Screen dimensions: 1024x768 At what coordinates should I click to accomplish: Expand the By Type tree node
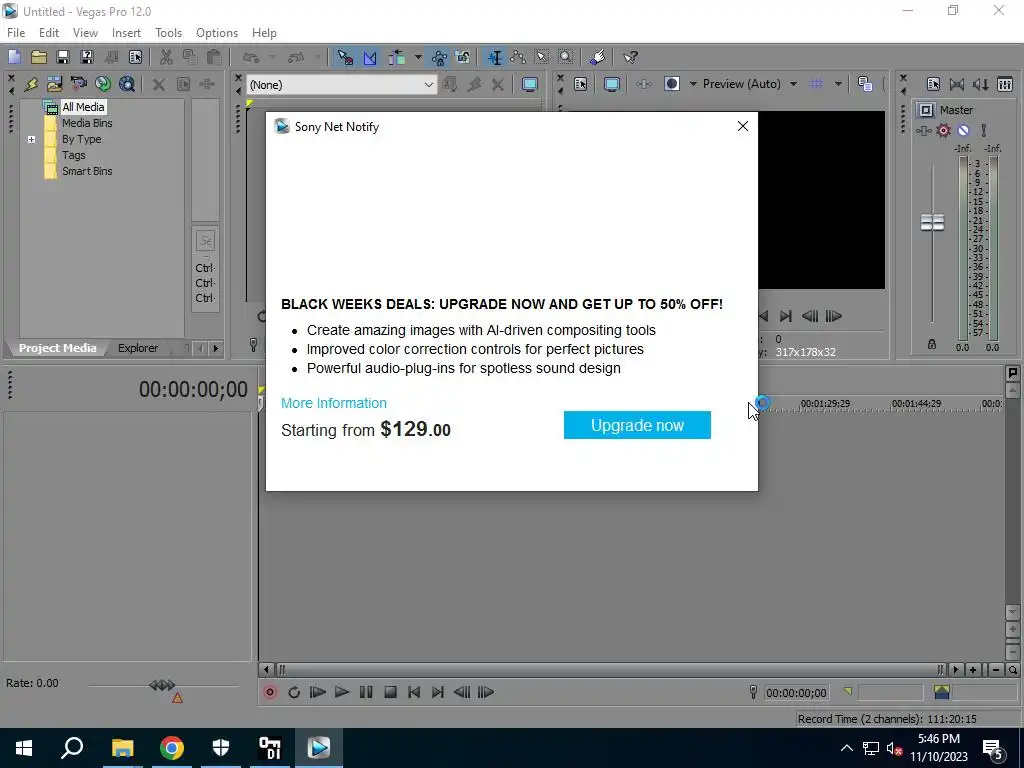[31, 139]
